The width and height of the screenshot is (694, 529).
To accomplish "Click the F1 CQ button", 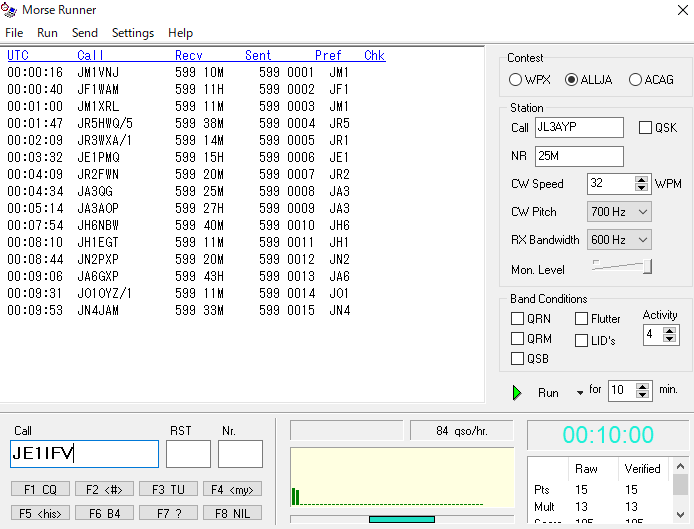I will tap(40, 489).
